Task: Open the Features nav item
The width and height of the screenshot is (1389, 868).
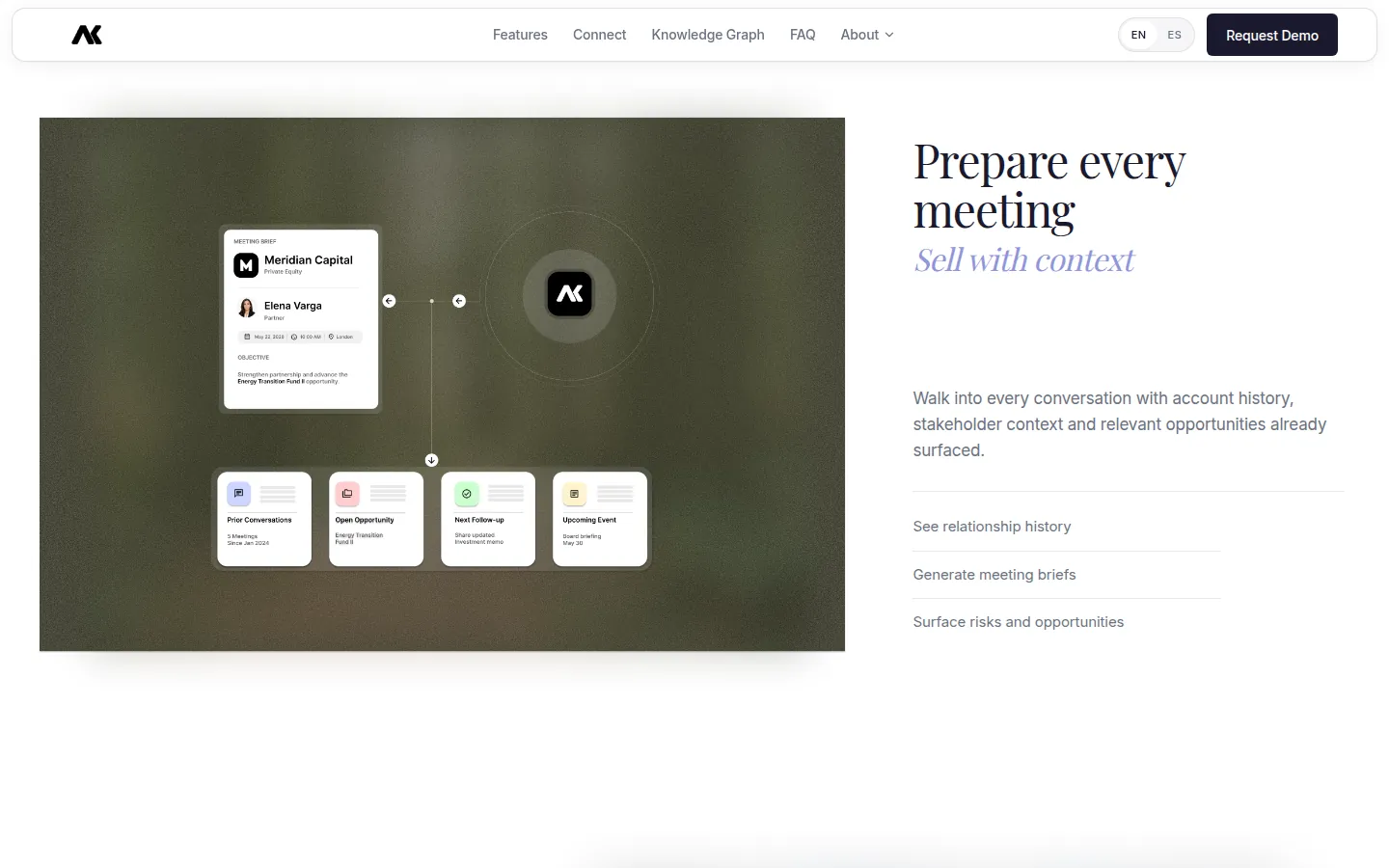Action: (x=520, y=35)
